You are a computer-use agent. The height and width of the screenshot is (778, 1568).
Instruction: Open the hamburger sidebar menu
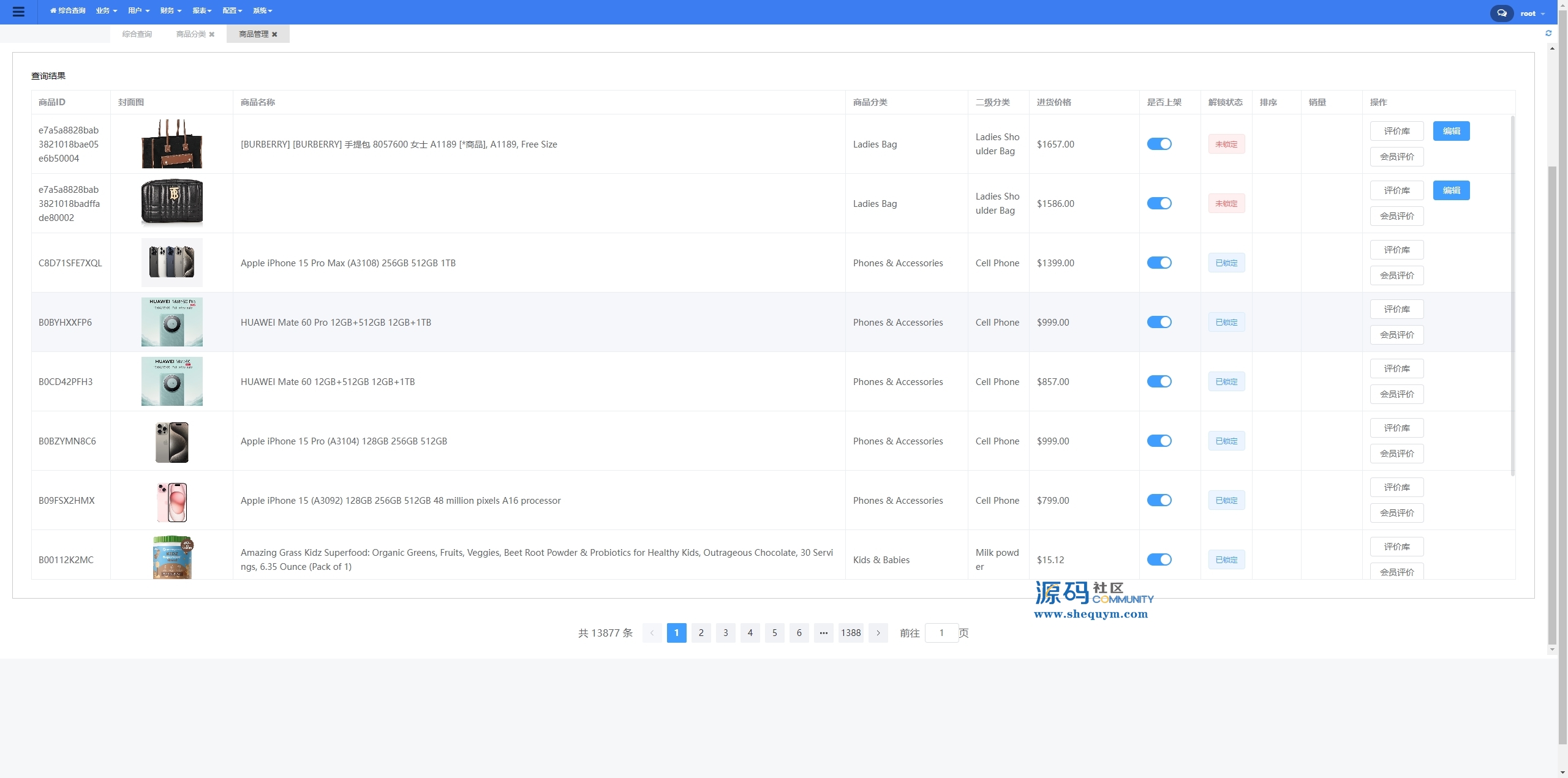pyautogui.click(x=18, y=12)
